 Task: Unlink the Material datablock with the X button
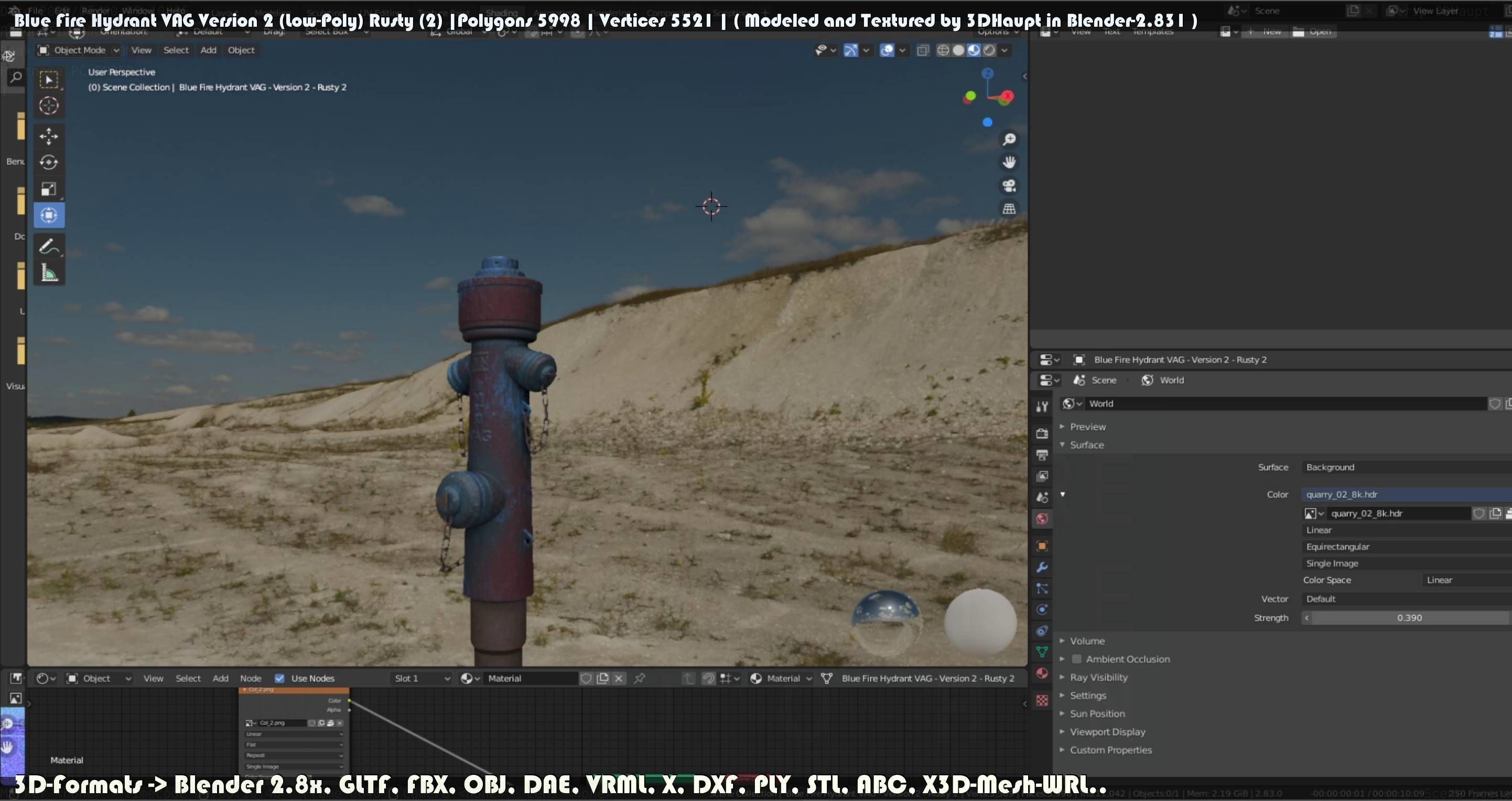619,678
